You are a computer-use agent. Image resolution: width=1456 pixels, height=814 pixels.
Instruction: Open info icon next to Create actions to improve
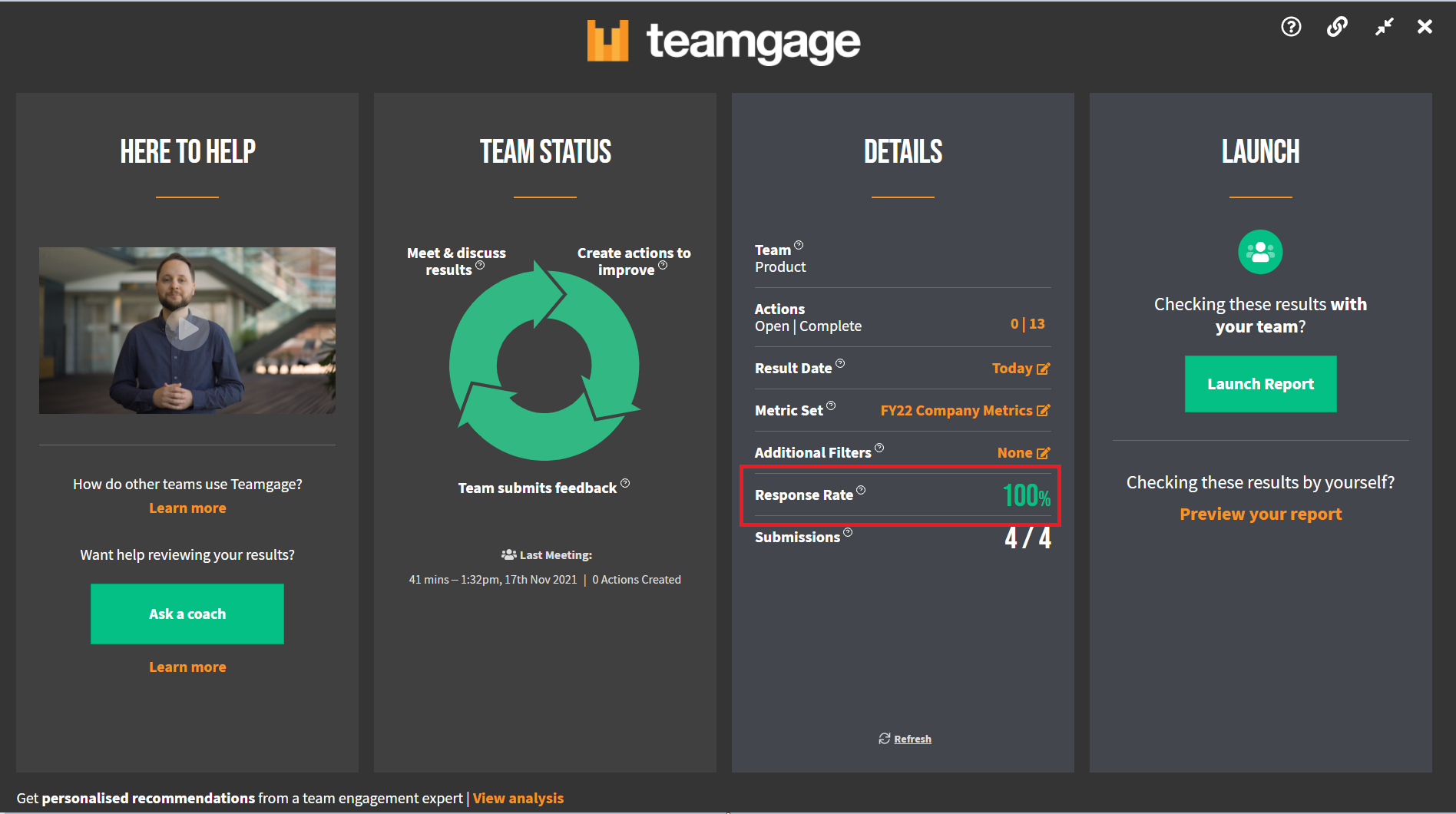tap(663, 266)
